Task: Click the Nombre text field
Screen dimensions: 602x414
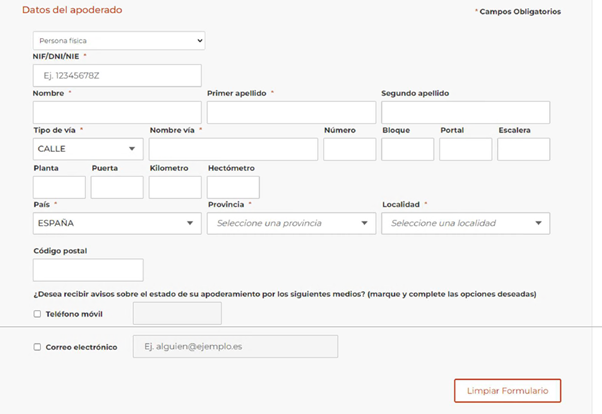Action: (x=117, y=112)
